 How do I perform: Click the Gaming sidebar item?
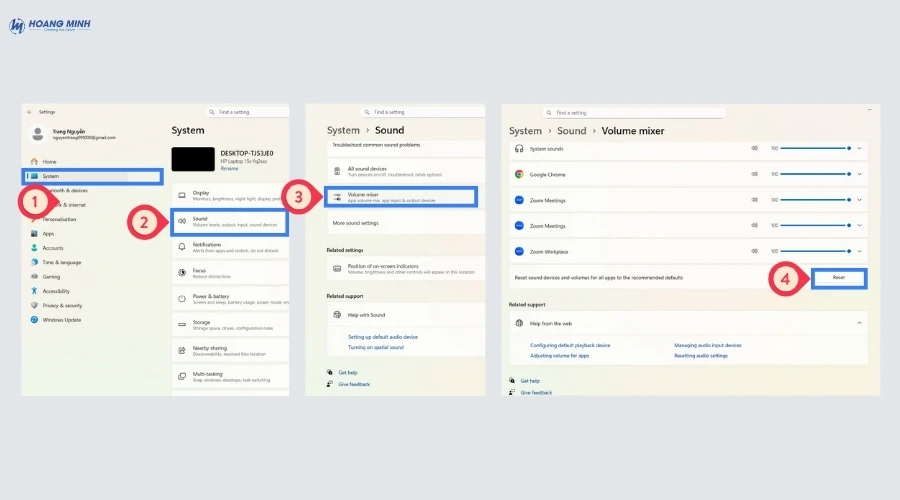tap(51, 277)
